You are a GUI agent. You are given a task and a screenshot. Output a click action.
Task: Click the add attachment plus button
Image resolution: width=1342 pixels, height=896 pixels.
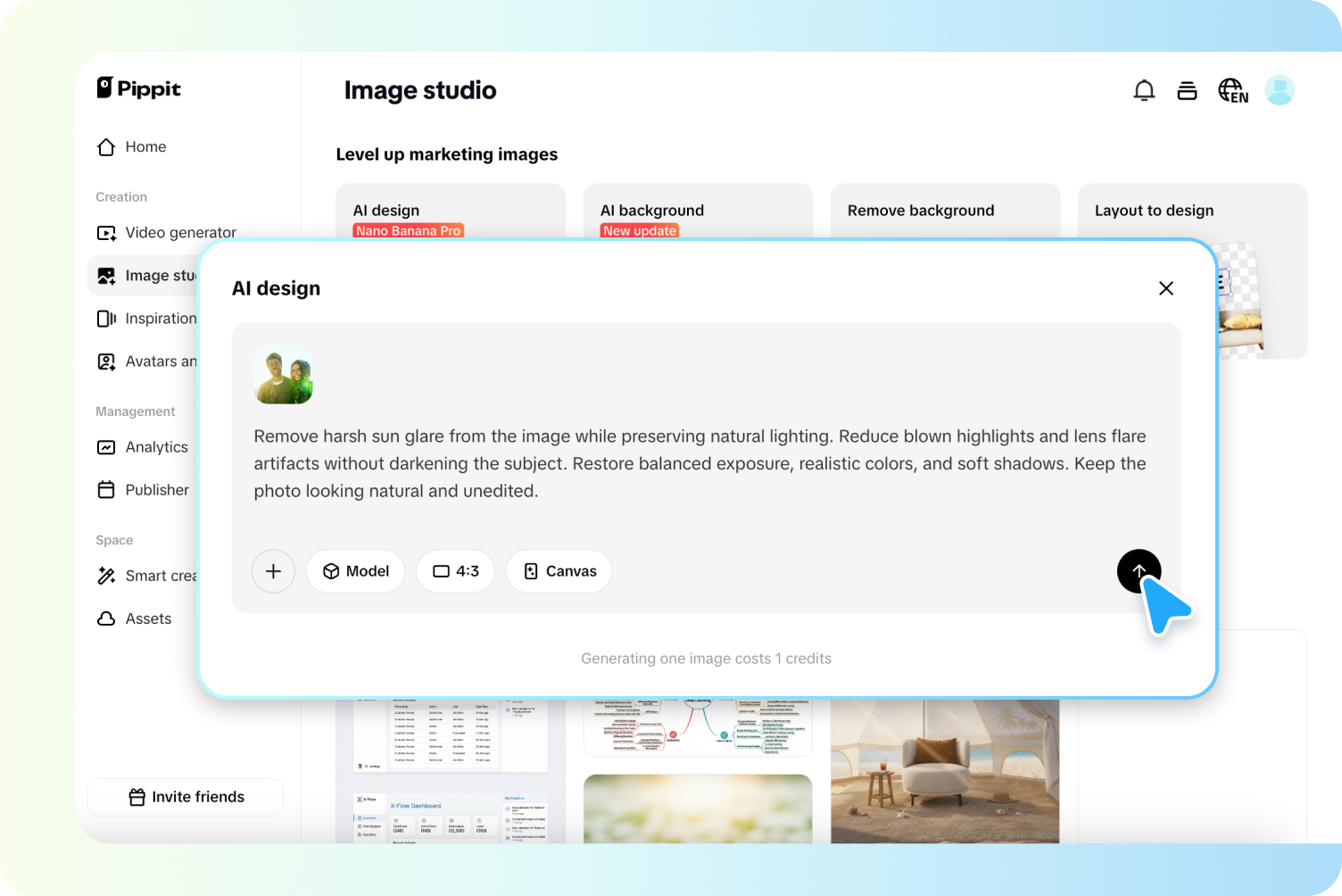(273, 571)
